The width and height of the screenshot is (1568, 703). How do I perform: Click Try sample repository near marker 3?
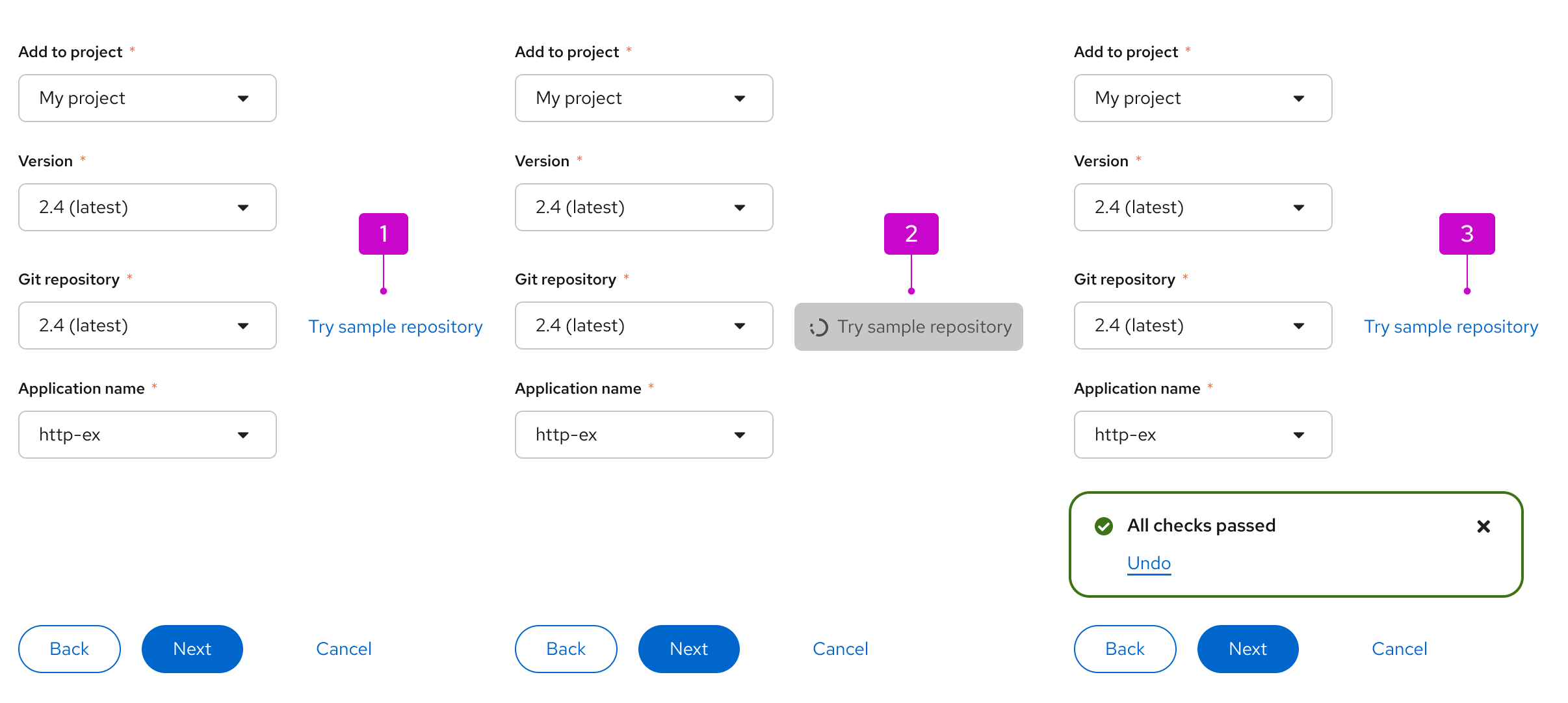[x=1450, y=327]
